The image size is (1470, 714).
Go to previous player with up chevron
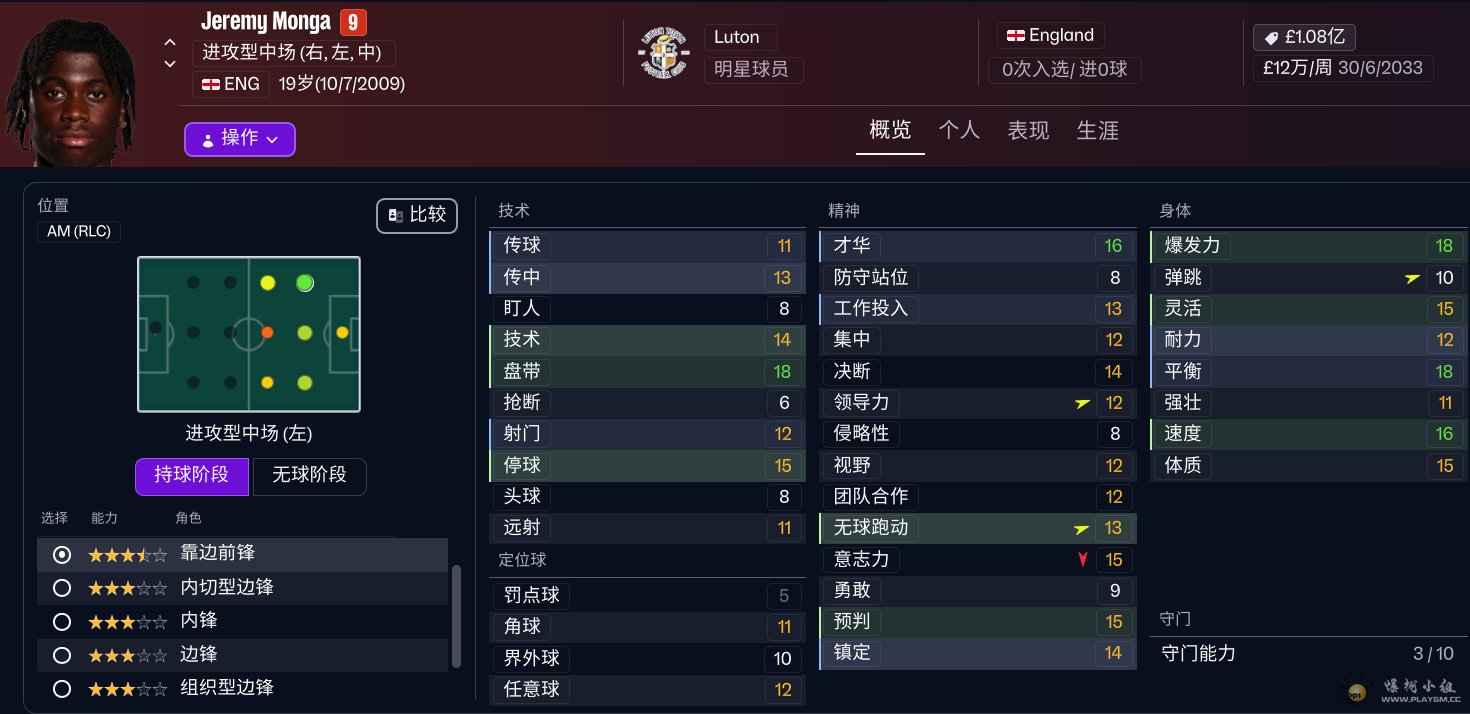coord(170,43)
